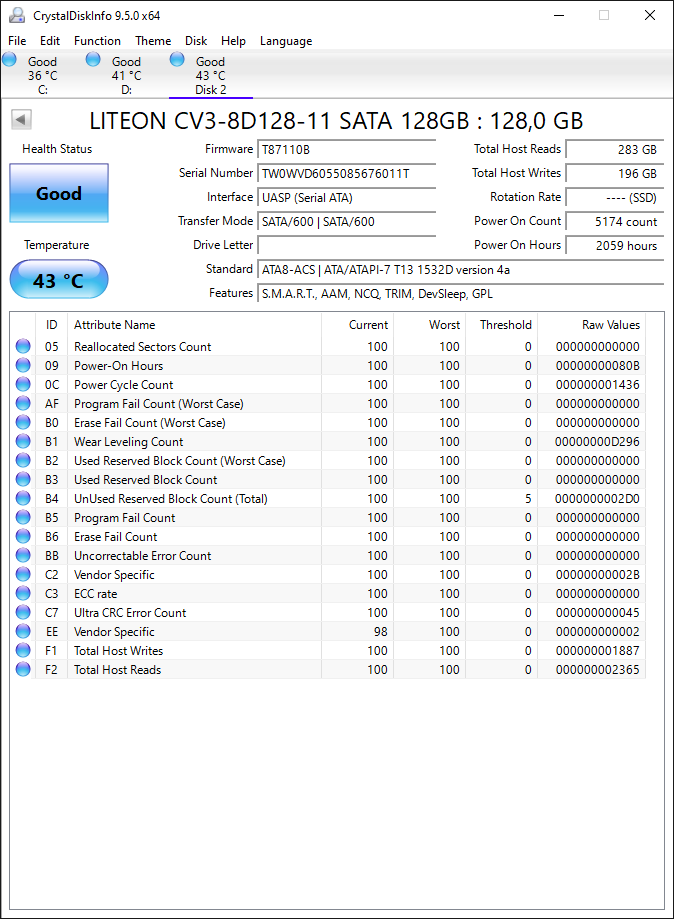Select the Disk 2 tab
This screenshot has height=919, width=674.
pos(210,75)
